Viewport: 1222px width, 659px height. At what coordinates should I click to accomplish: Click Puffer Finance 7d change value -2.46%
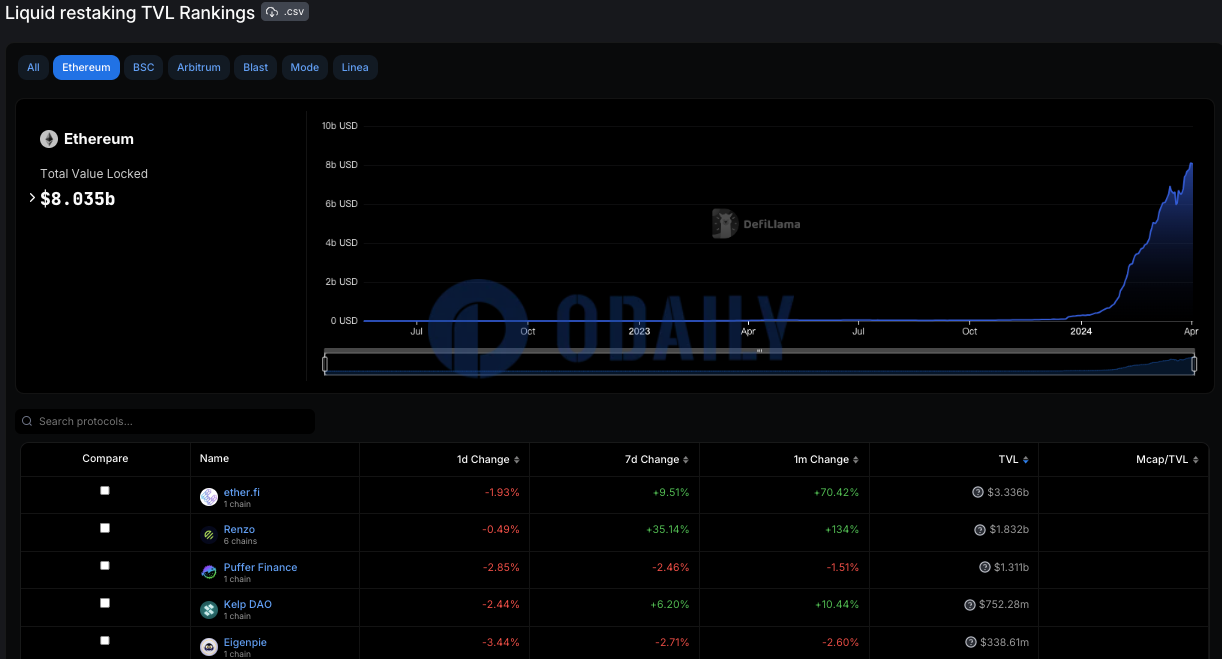672,567
